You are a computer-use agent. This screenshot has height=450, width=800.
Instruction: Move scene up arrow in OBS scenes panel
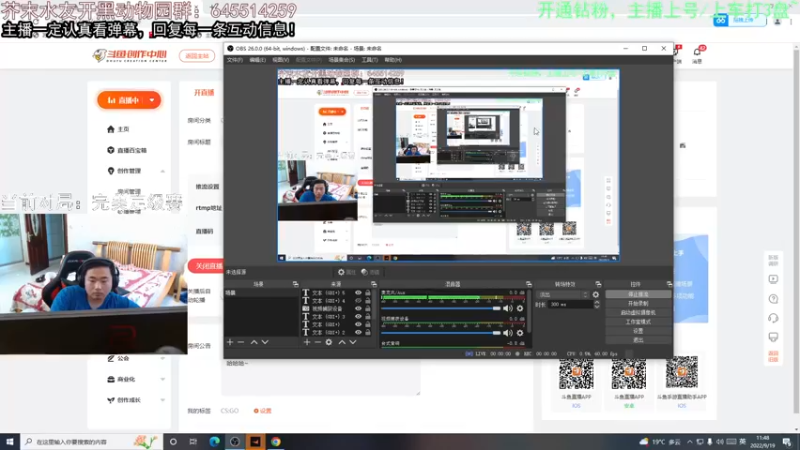click(x=254, y=342)
